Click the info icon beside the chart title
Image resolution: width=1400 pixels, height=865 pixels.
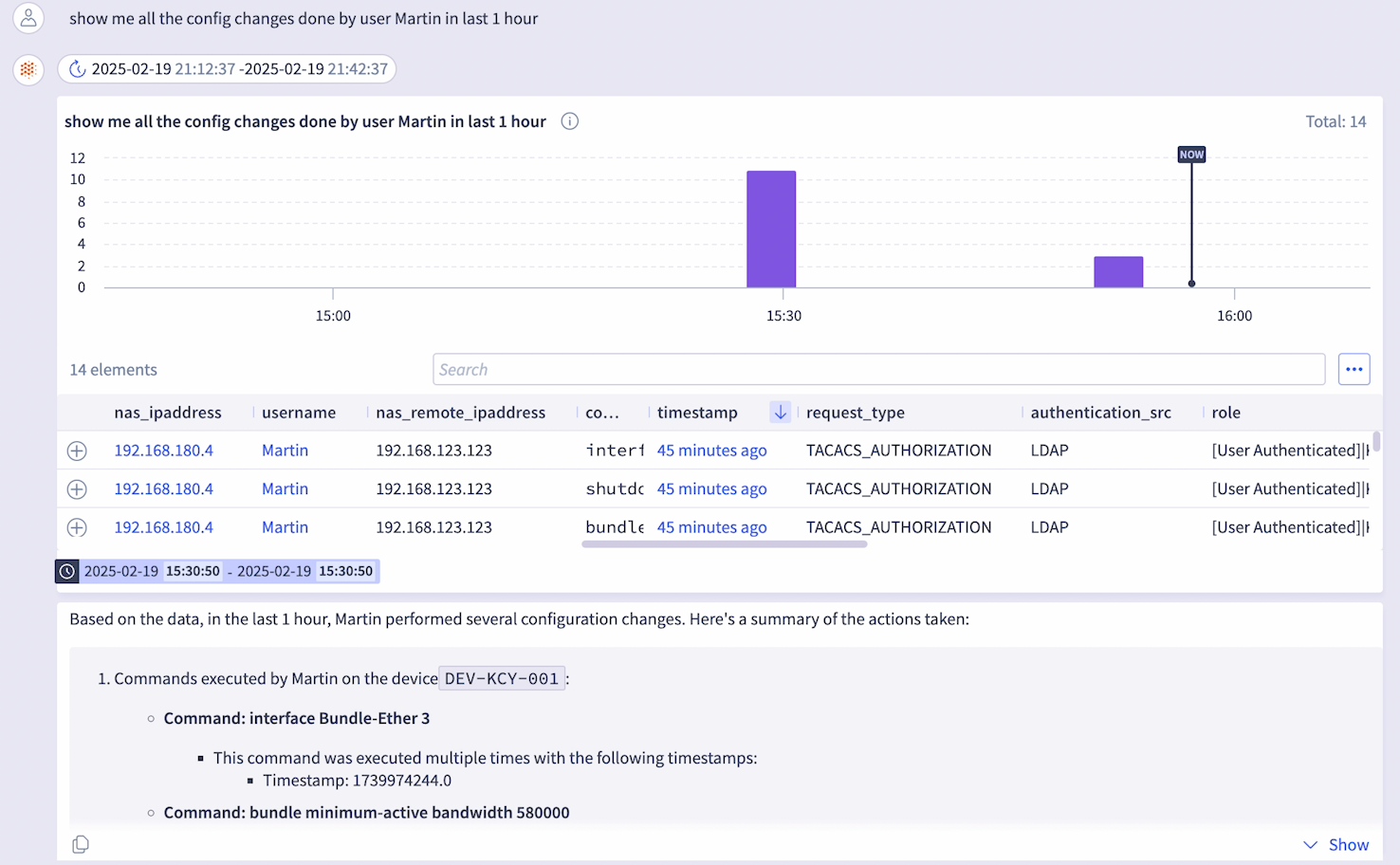tap(570, 121)
